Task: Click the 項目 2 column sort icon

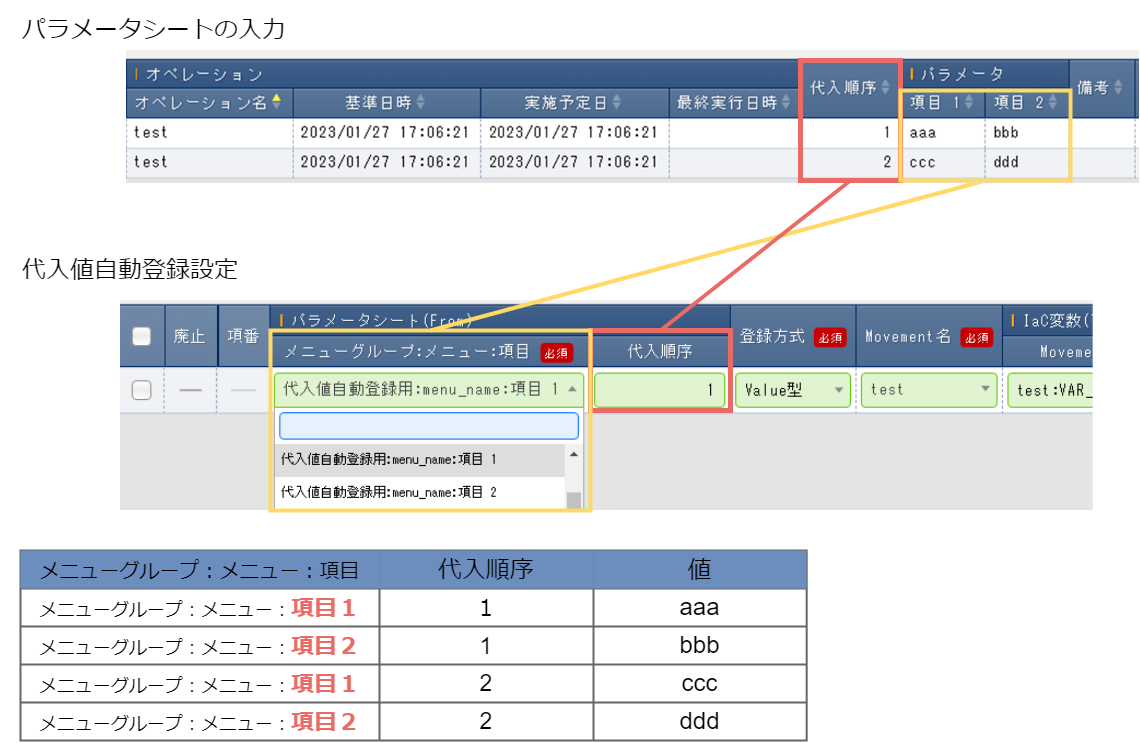Action: click(1052, 102)
